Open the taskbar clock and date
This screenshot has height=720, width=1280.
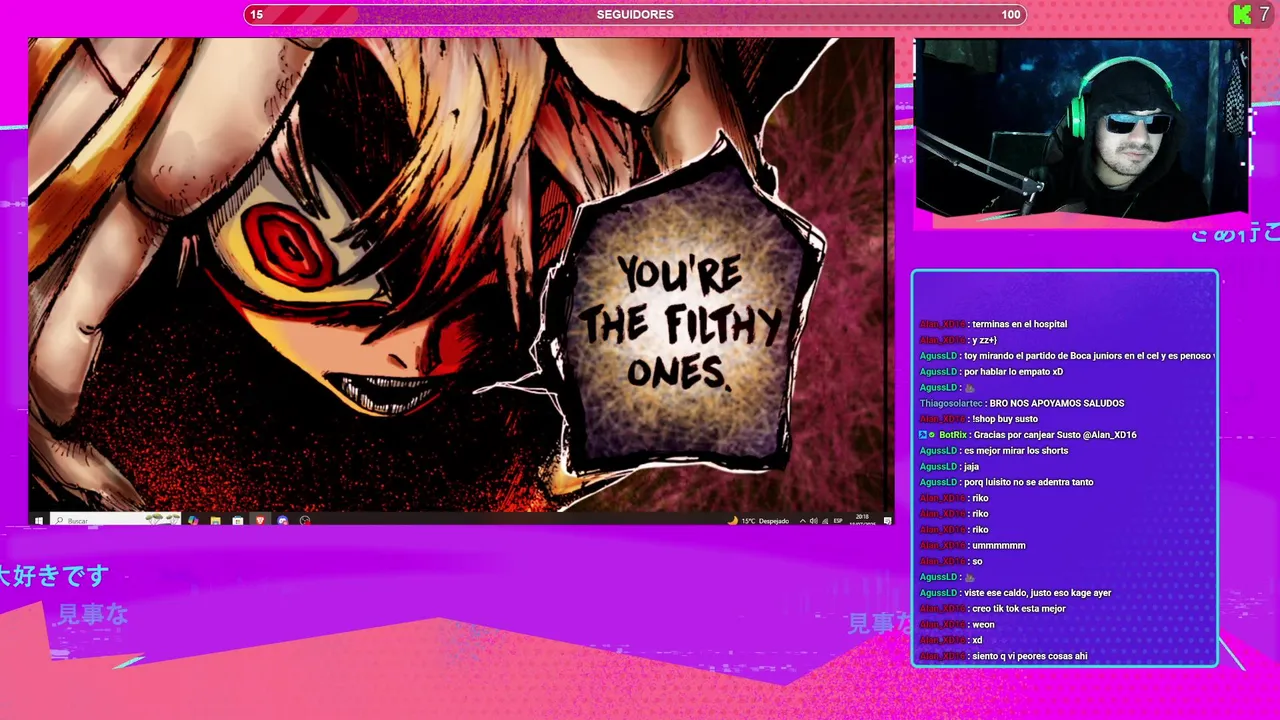point(862,521)
